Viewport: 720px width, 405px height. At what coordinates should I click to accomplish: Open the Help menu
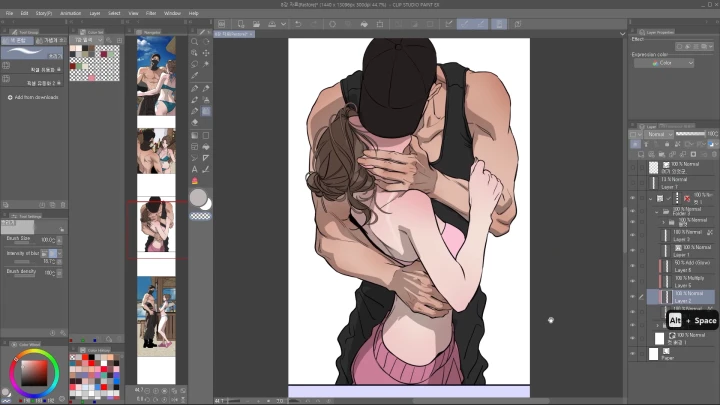(x=193, y=13)
